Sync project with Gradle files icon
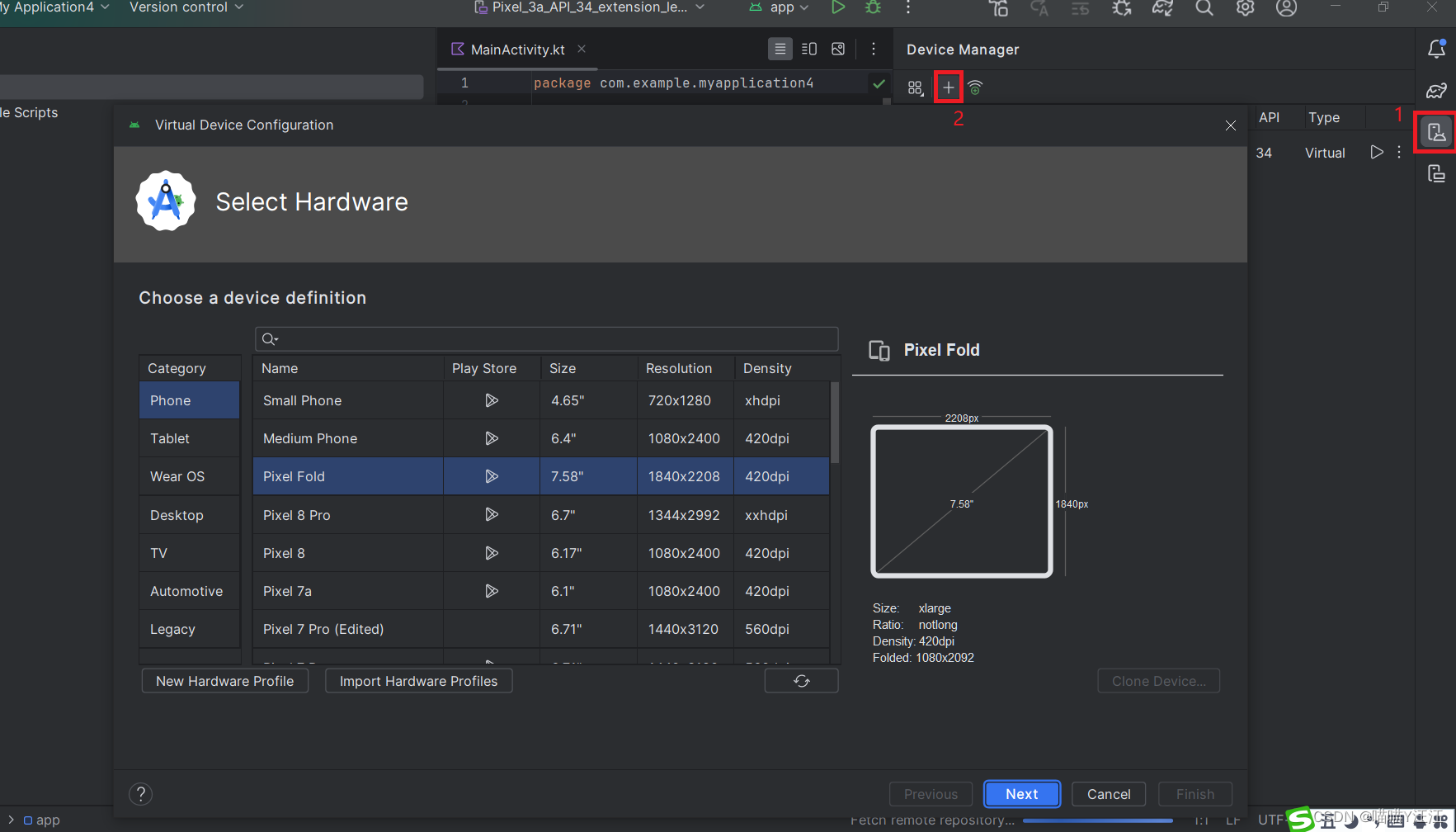The width and height of the screenshot is (1456, 832). (1163, 8)
